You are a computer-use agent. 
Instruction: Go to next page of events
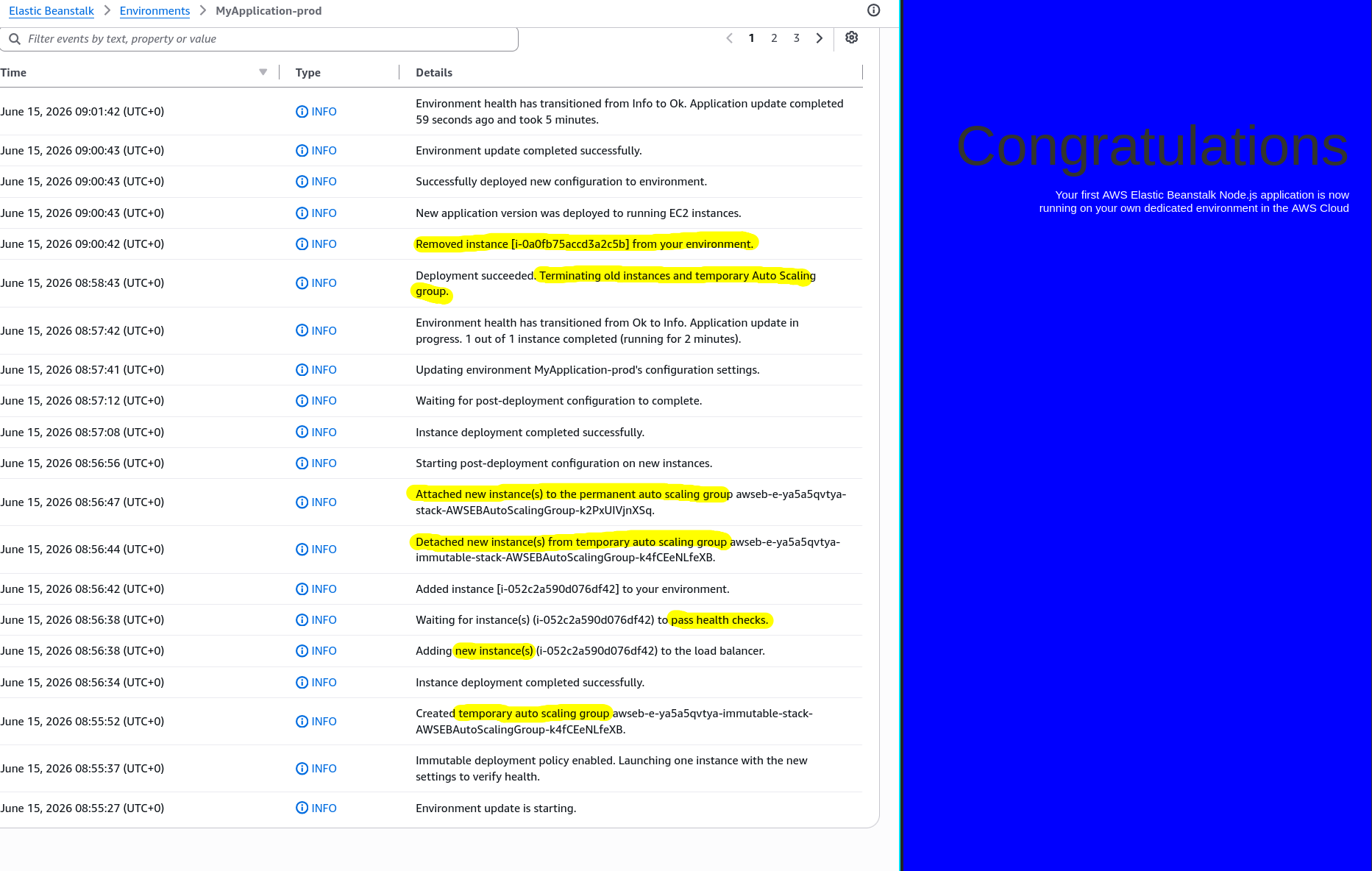coord(819,38)
